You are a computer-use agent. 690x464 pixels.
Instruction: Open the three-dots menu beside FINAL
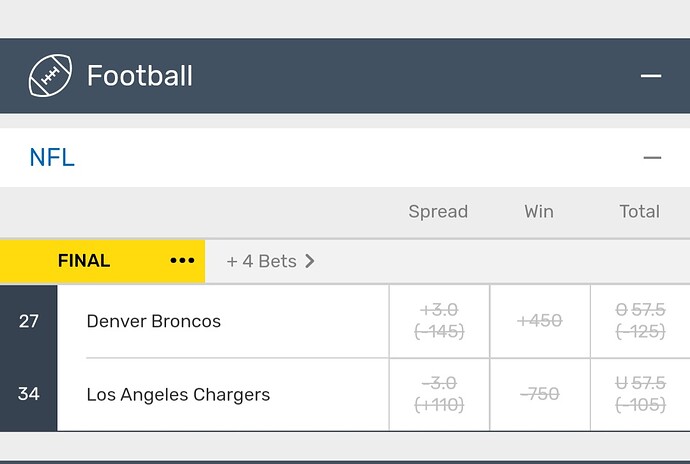click(x=182, y=261)
